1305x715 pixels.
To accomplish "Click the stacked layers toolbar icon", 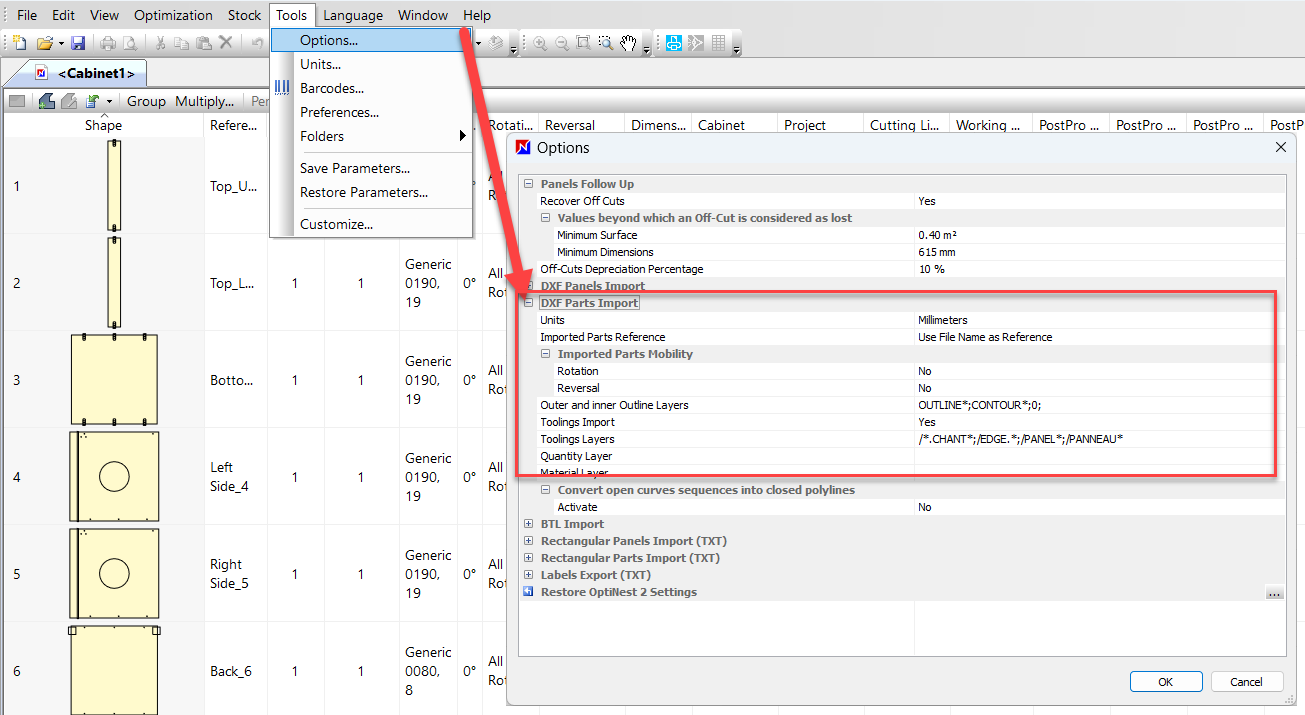I will [x=496, y=43].
